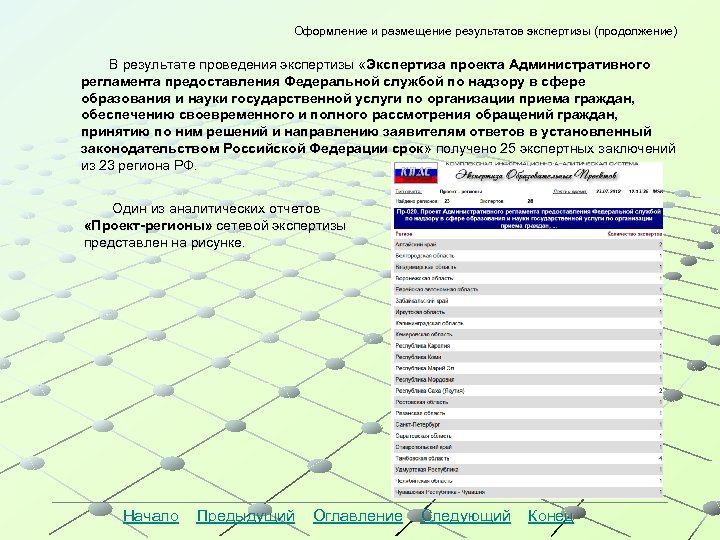Advance using the "Следующий" link
Viewport: 720px width, 540px height.
(x=466, y=516)
